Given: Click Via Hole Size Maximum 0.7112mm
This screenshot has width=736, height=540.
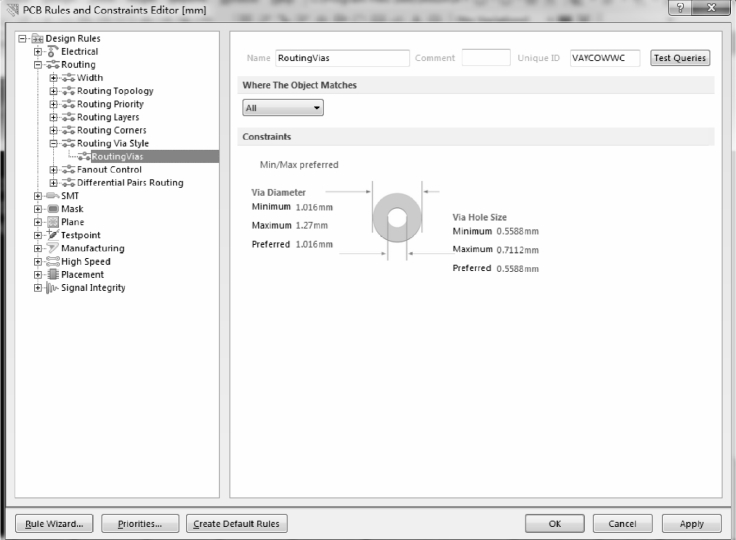Looking at the screenshot, I should 517,250.
